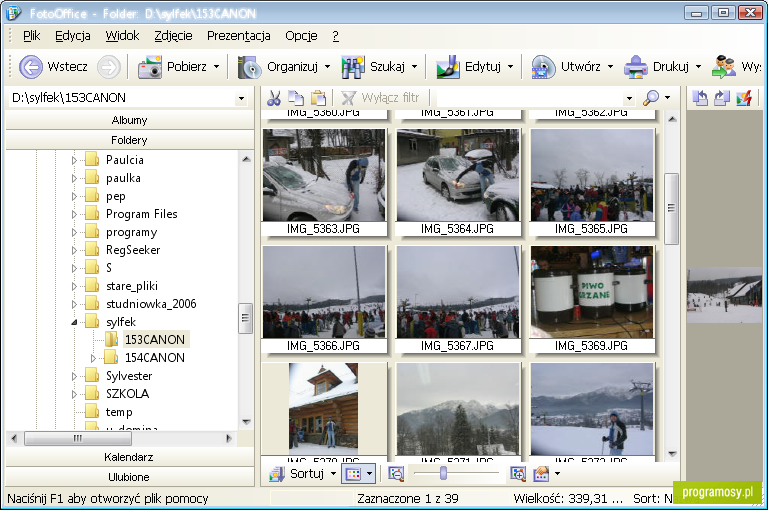Click the Wyłącz filtr funnel icon
This screenshot has width=768, height=510.
(x=348, y=98)
